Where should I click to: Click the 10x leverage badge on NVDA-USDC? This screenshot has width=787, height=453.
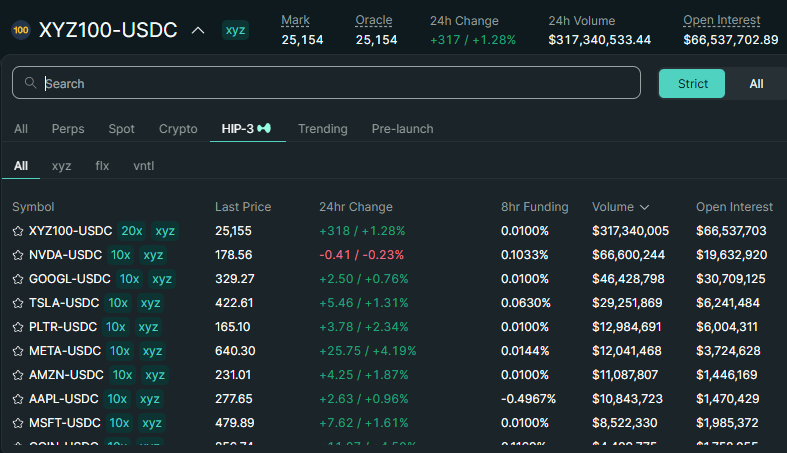pyautogui.click(x=120, y=255)
